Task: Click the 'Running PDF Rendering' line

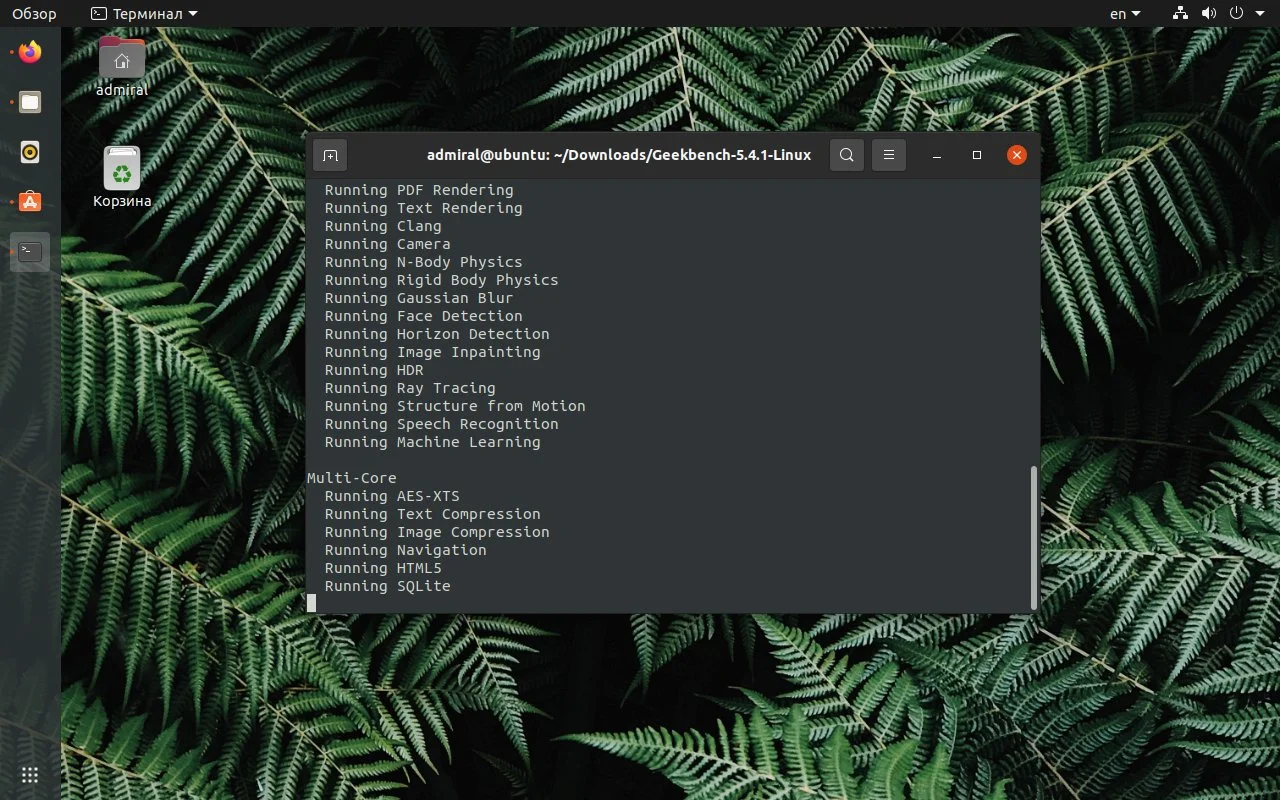Action: point(419,190)
